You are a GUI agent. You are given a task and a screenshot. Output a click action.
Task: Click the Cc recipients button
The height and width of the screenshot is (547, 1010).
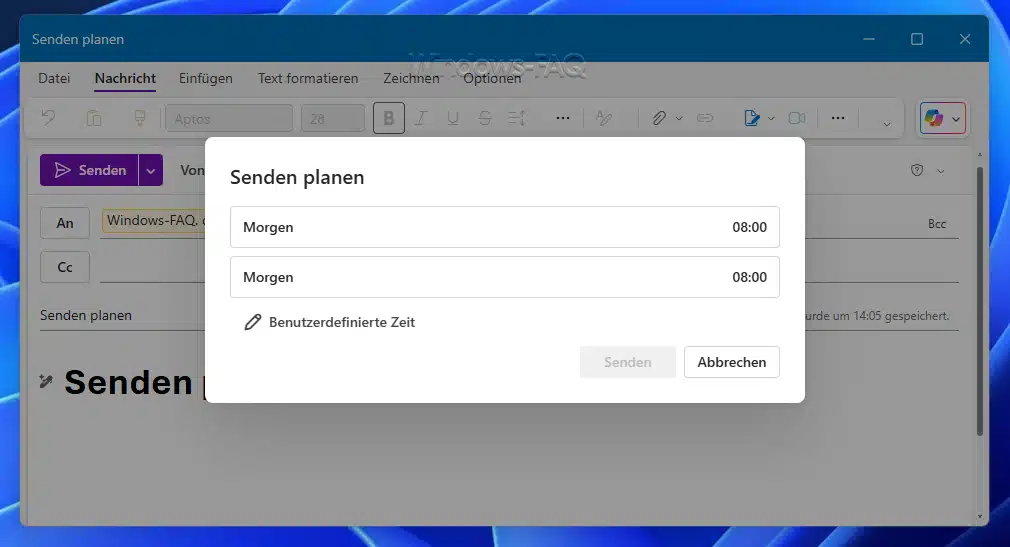point(65,267)
